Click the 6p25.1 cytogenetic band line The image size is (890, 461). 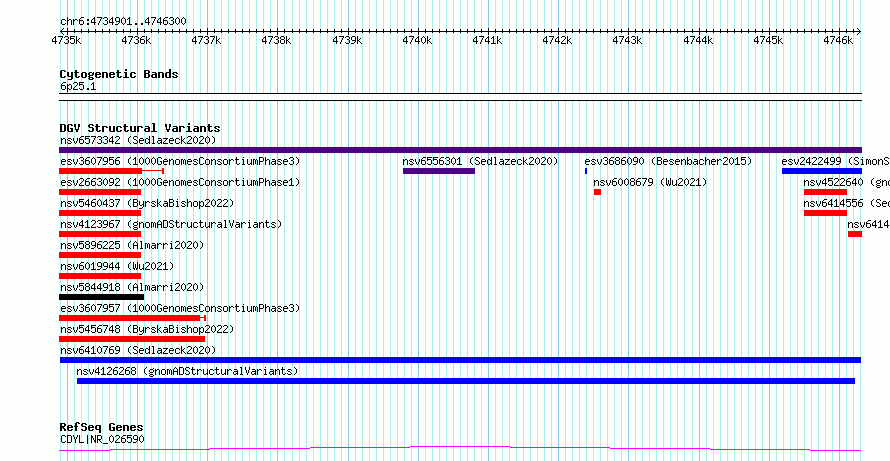460,97
